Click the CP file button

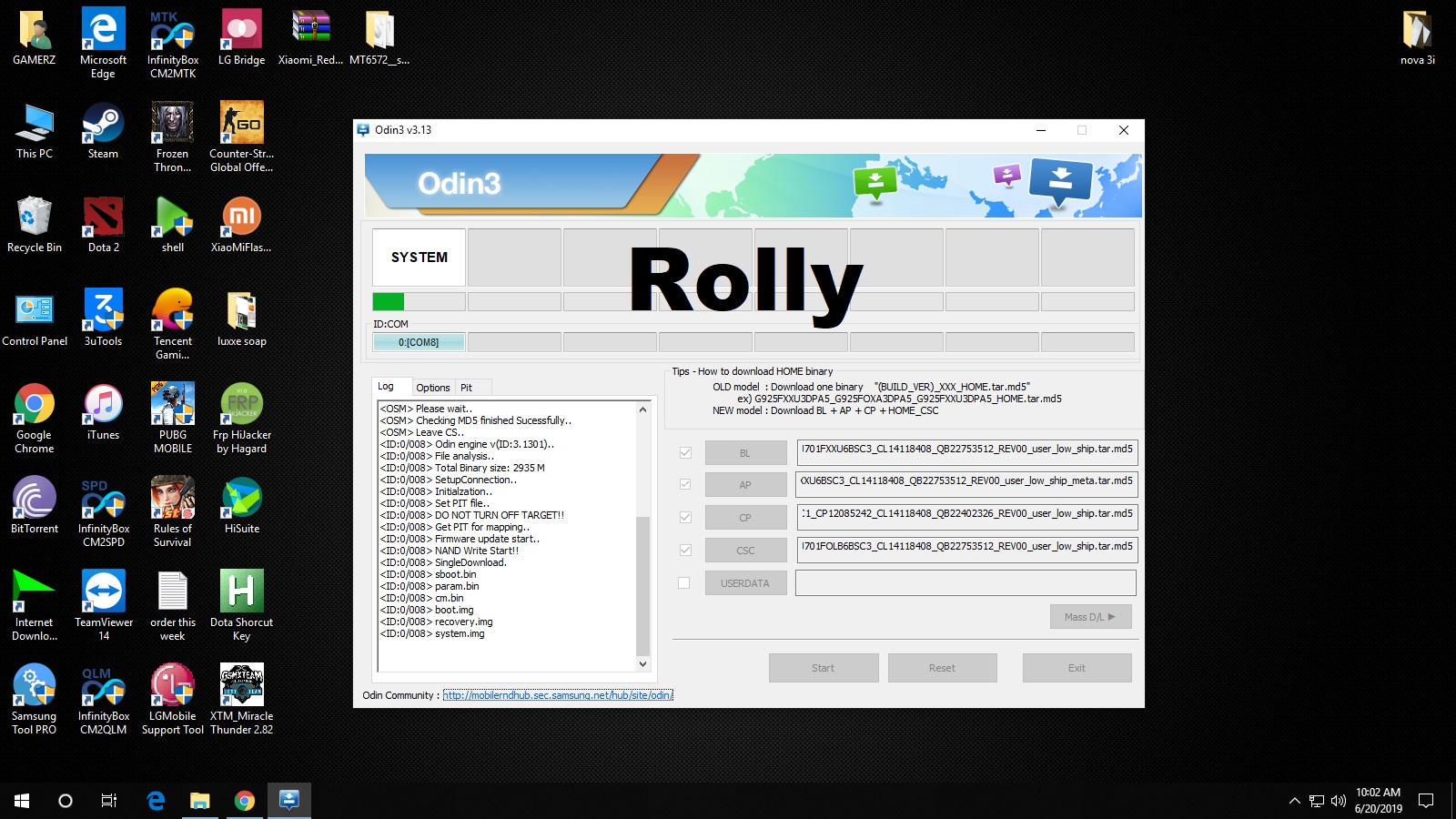point(745,518)
